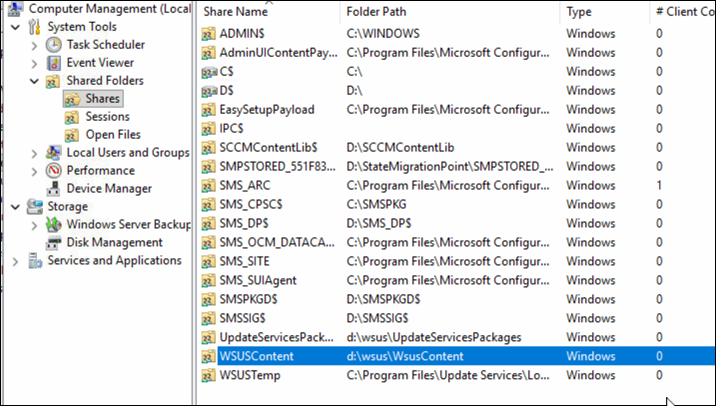Viewport: 716px width, 406px height.
Task: Collapse the System Tools tree node
Action: coord(16,27)
